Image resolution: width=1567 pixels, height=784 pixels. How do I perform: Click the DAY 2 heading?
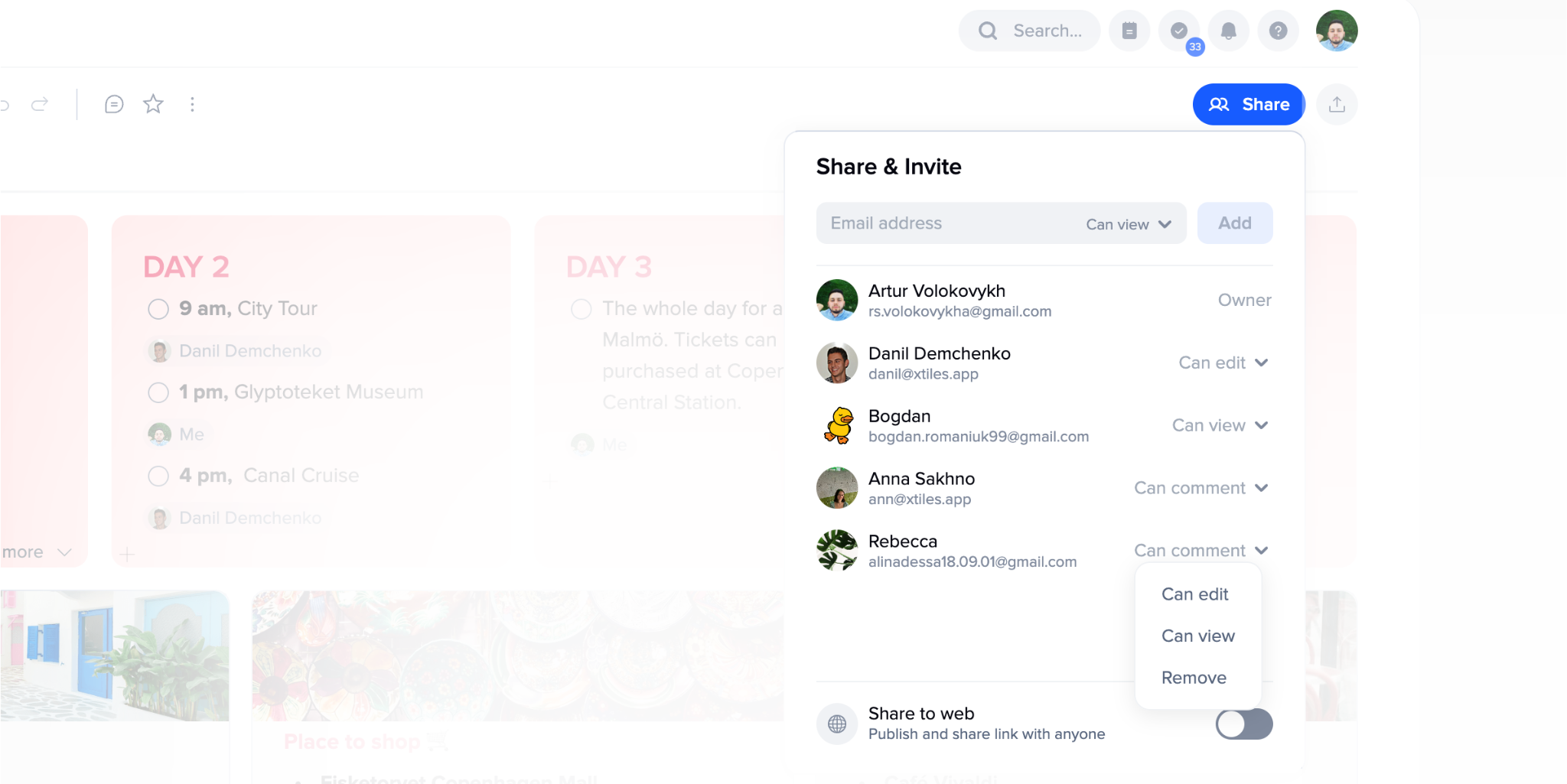point(186,267)
